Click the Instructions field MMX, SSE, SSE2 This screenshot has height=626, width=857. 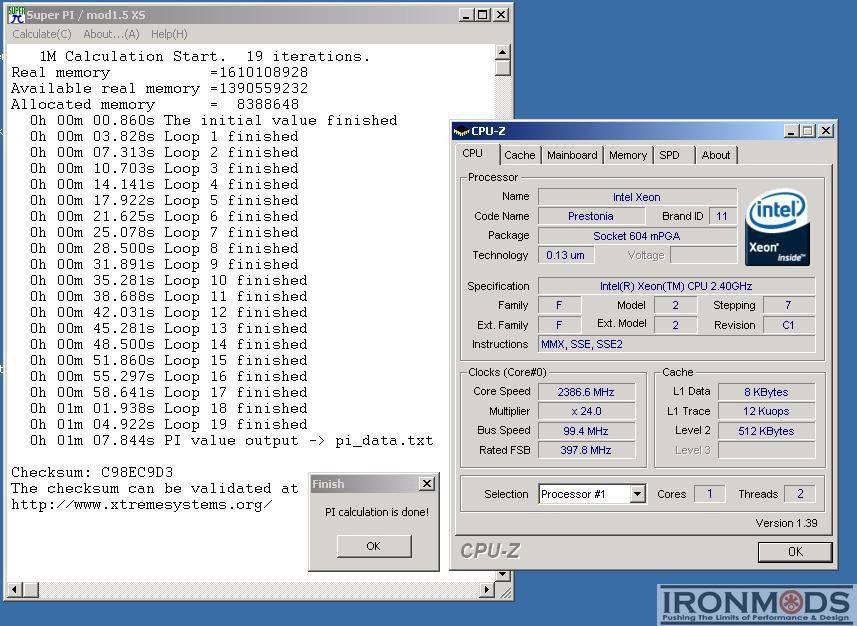pos(677,344)
